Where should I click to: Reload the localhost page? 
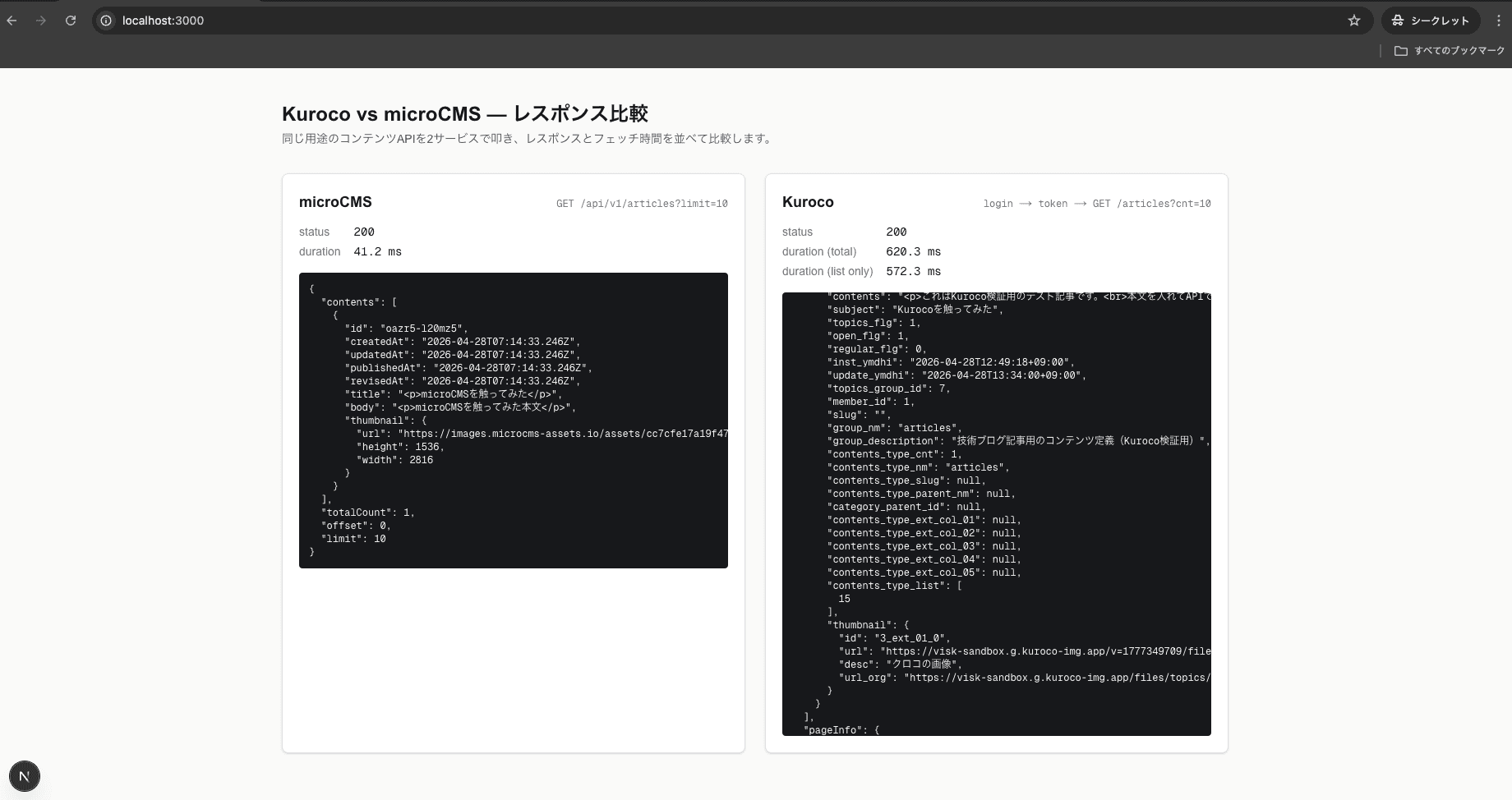(71, 21)
